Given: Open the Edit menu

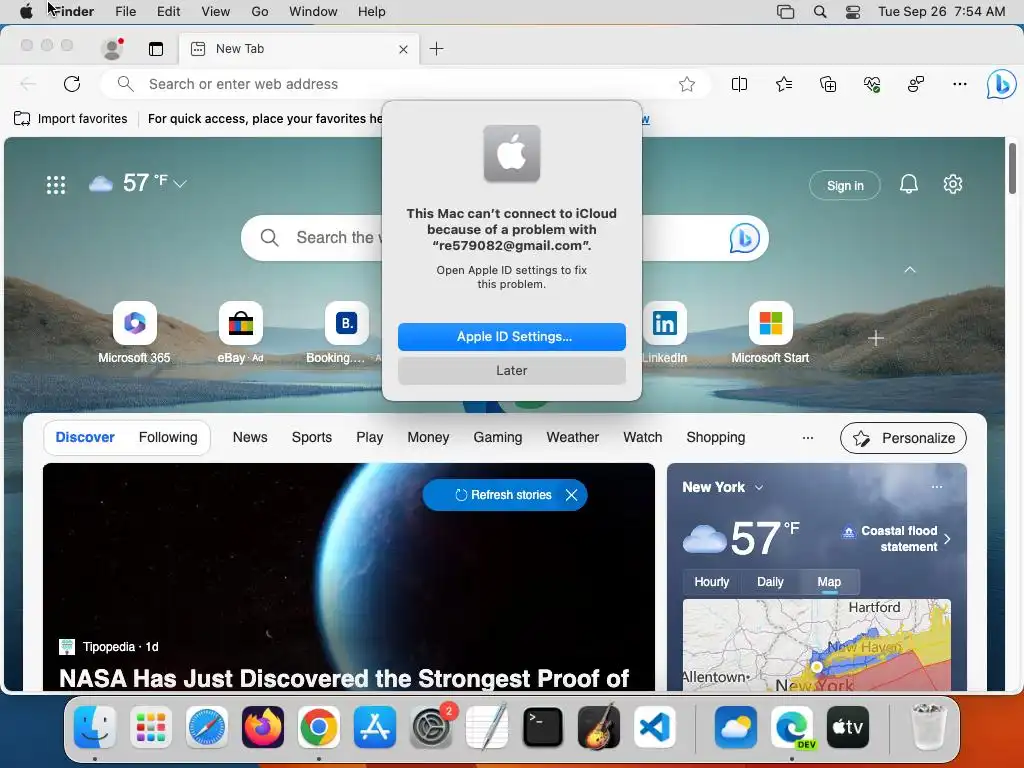Looking at the screenshot, I should pyautogui.click(x=168, y=12).
